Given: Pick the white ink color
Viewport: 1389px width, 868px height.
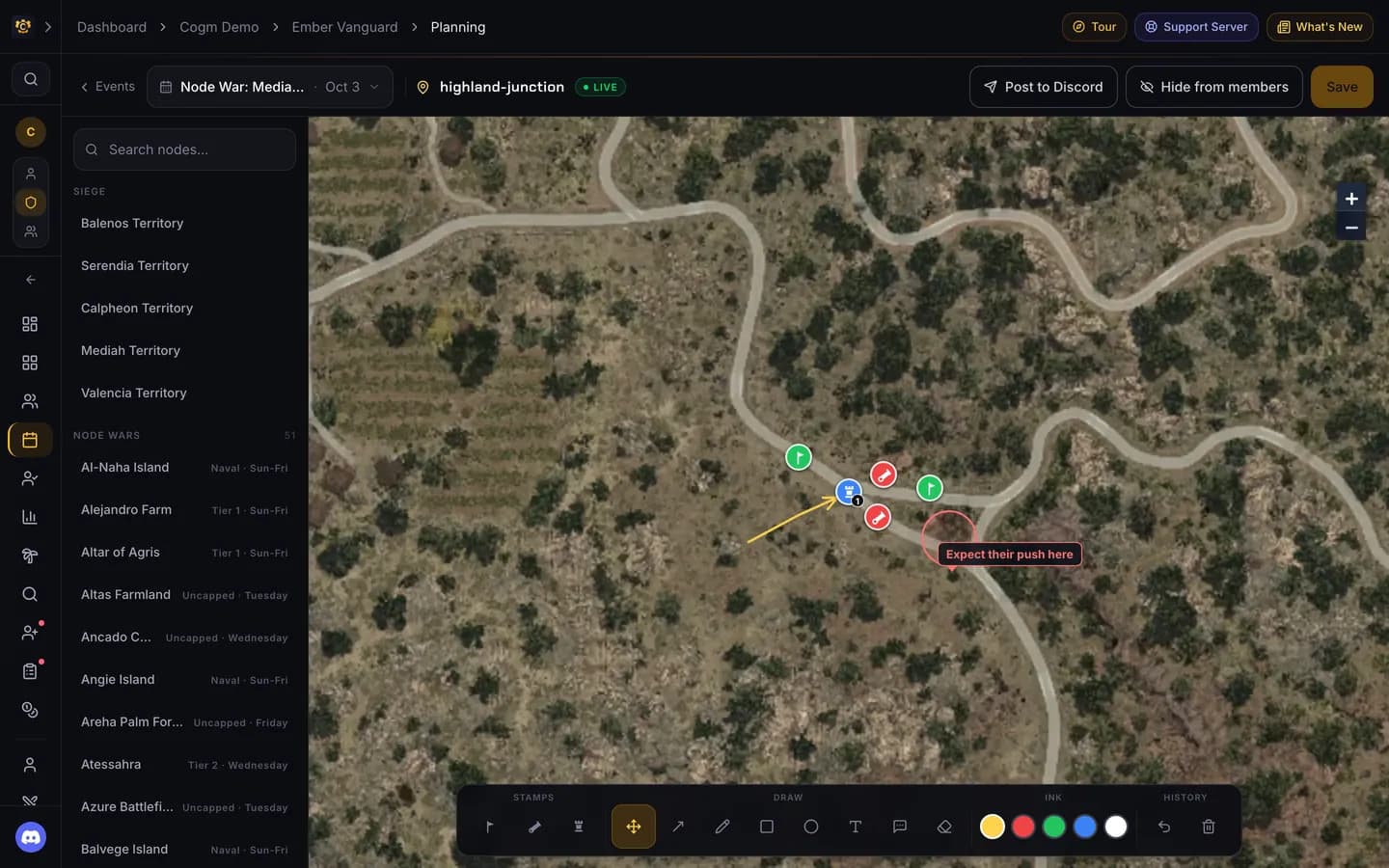Looking at the screenshot, I should (1116, 827).
